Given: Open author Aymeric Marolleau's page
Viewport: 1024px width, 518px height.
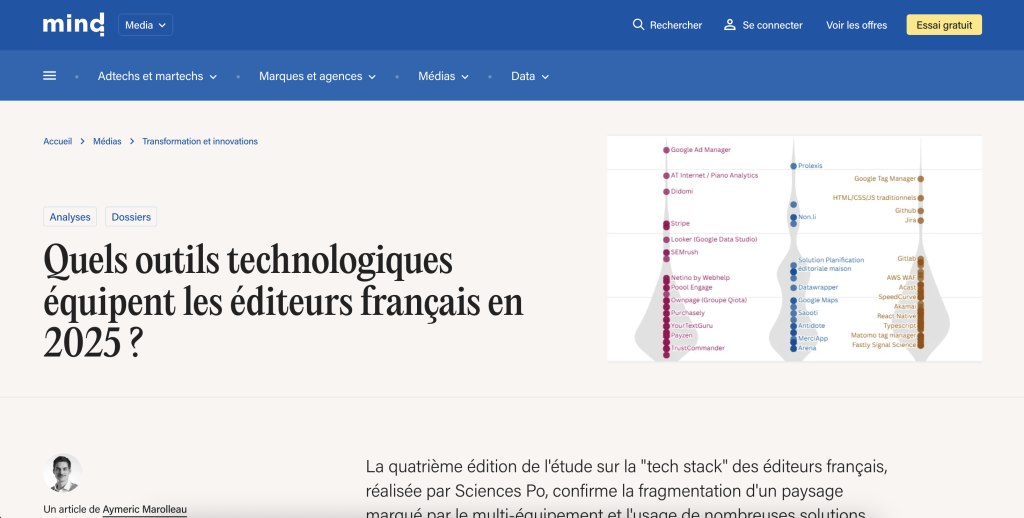Looking at the screenshot, I should click(x=144, y=509).
